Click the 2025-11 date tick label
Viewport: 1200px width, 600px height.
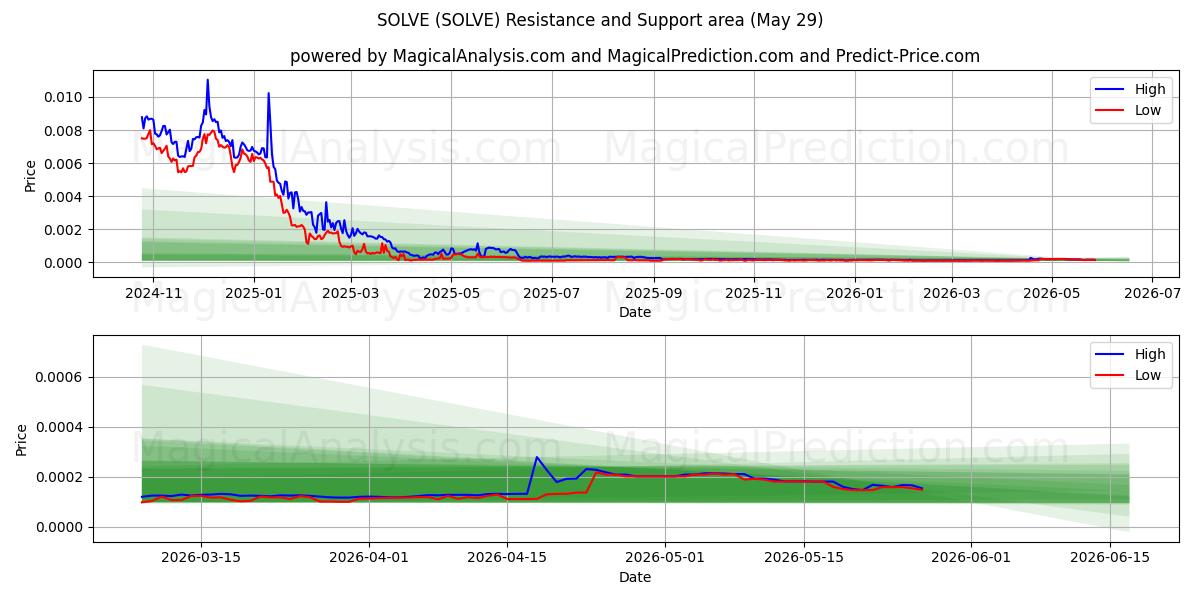[x=756, y=293]
